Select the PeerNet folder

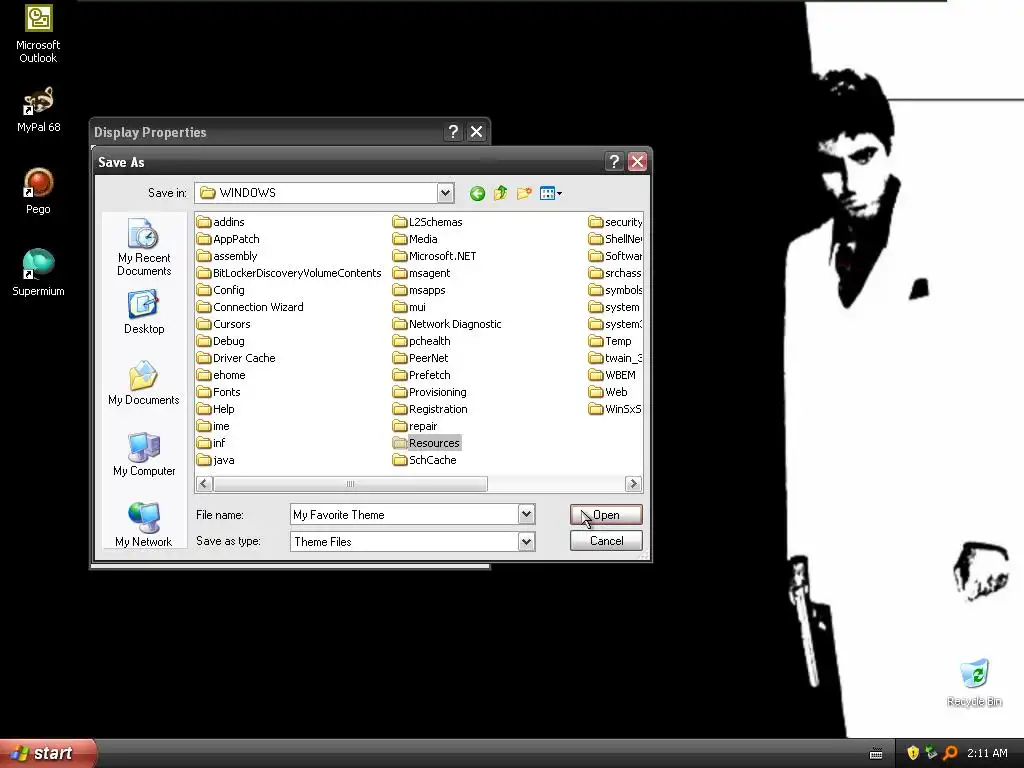pyautogui.click(x=421, y=358)
